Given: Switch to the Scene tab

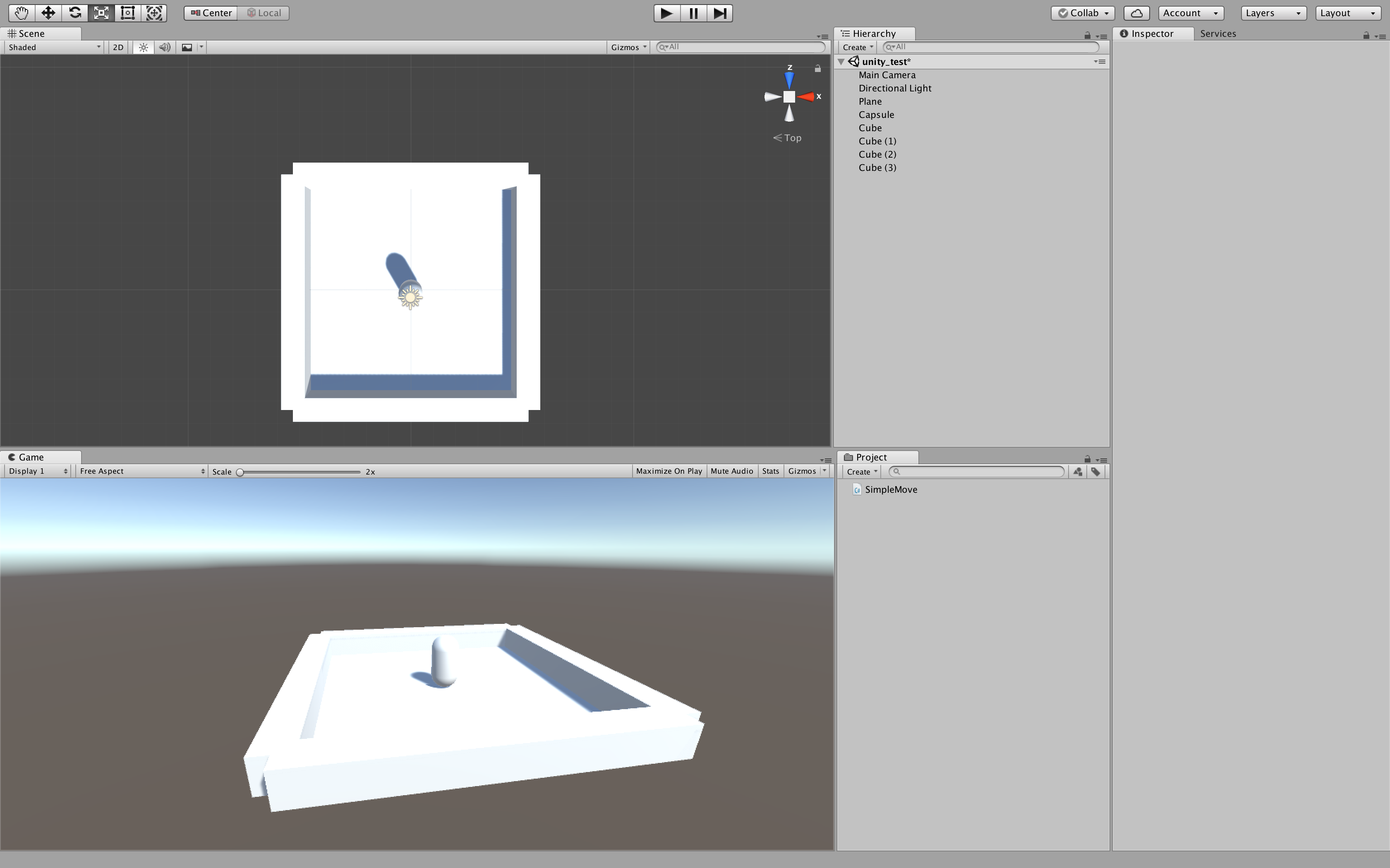Looking at the screenshot, I should (40, 33).
